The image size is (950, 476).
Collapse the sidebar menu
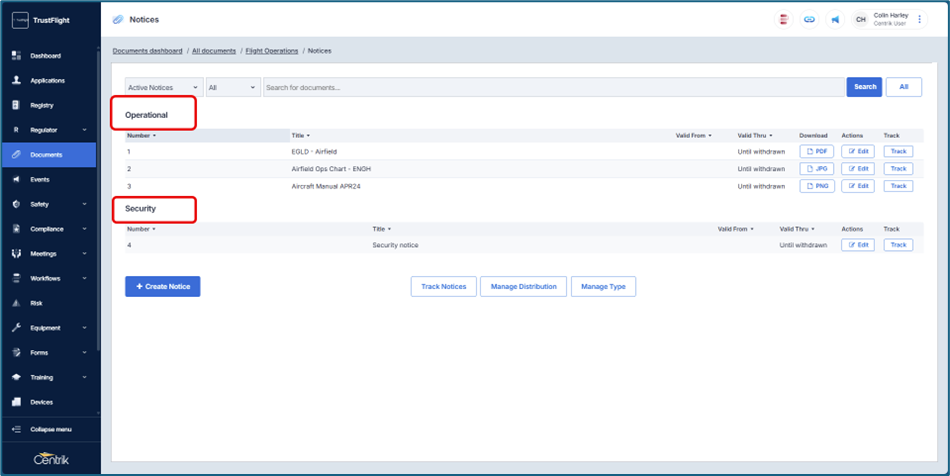point(50,429)
